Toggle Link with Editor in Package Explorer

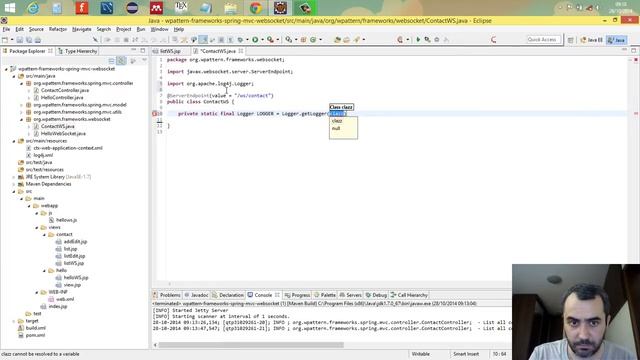click(121, 60)
